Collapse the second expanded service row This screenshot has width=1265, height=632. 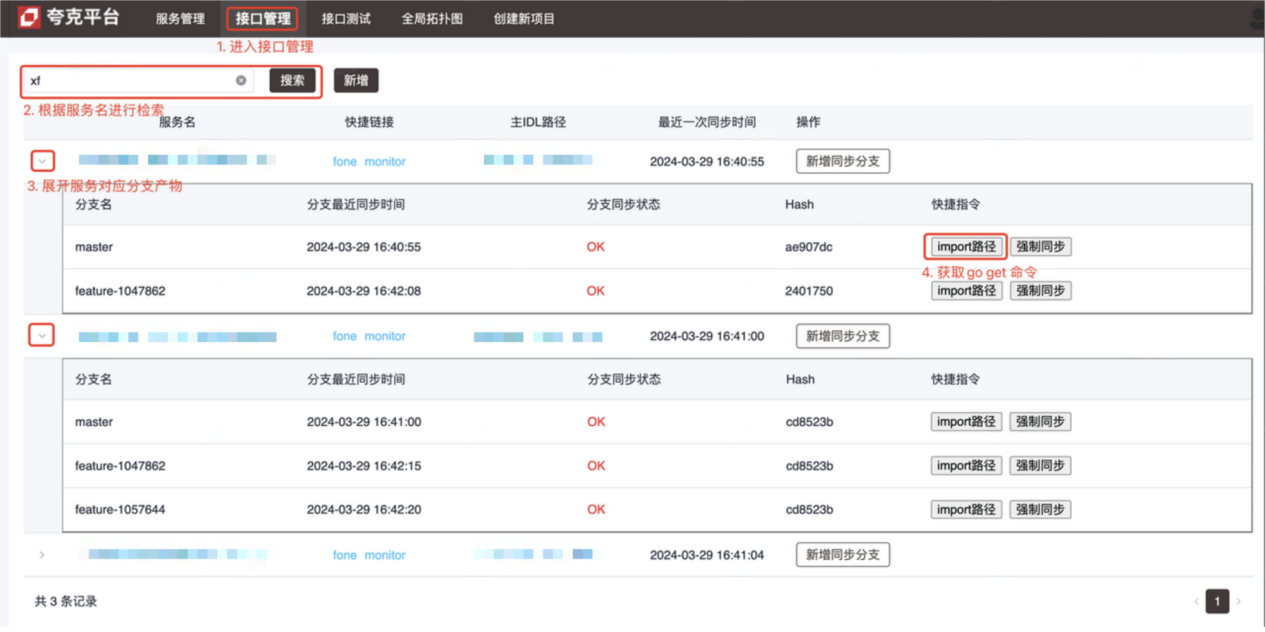coord(41,334)
